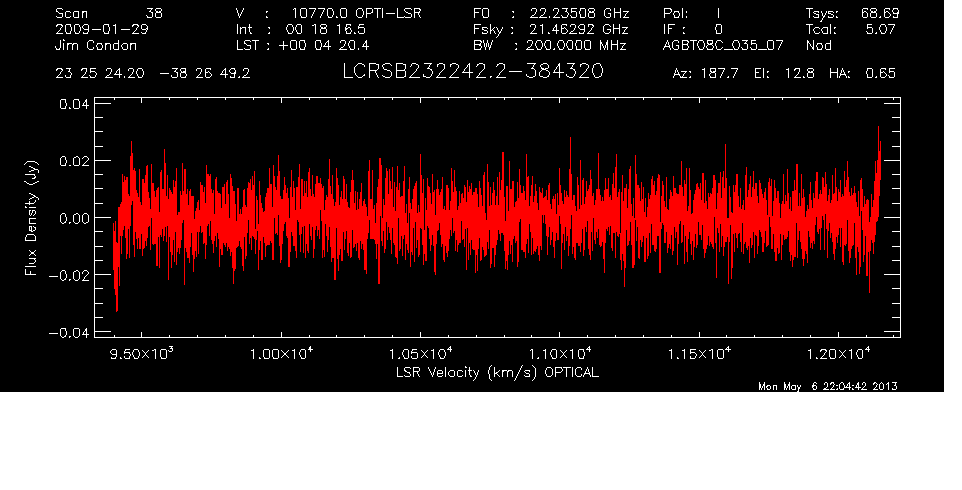
Task: Select the Tsys value 68.69
Action: [x=879, y=13]
